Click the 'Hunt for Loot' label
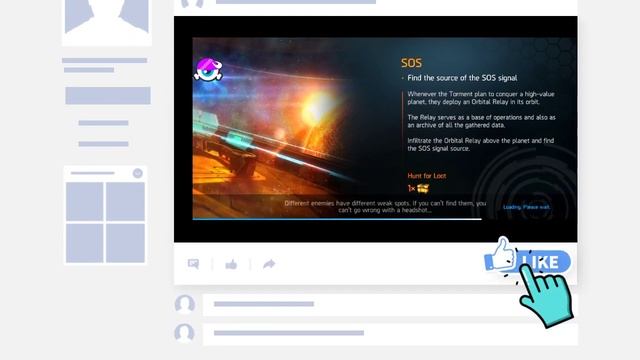This screenshot has width=640, height=360. [427, 176]
